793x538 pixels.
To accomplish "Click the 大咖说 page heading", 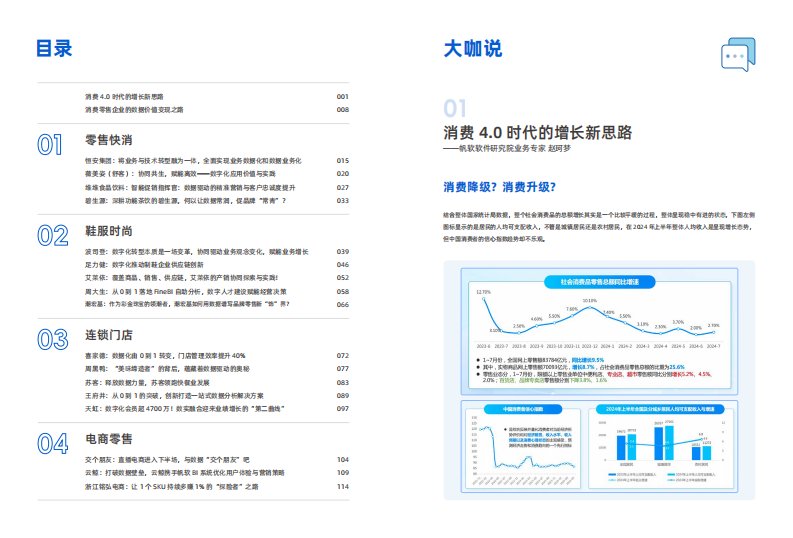I will point(473,49).
